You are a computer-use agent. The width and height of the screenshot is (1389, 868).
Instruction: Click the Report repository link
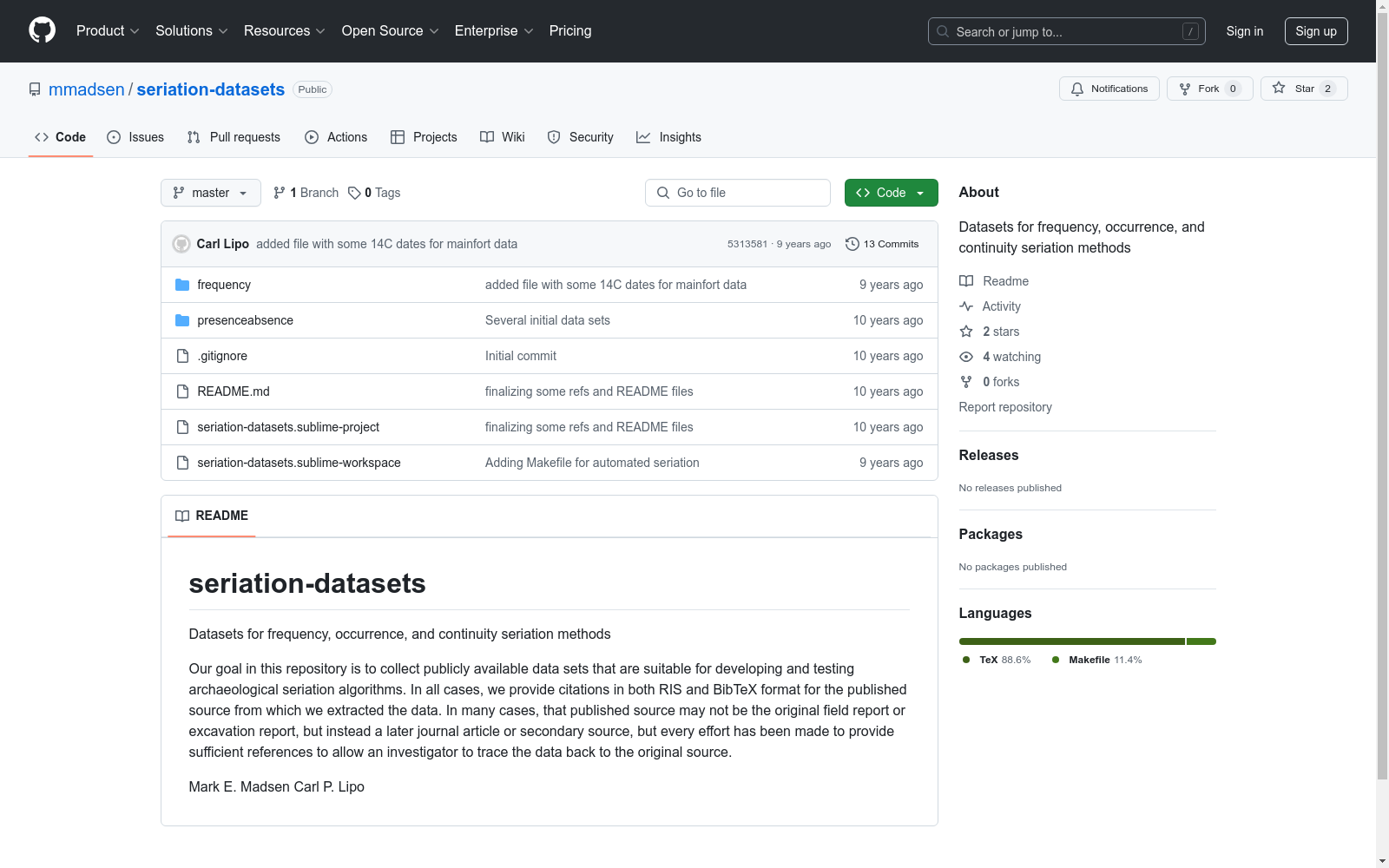(1005, 407)
